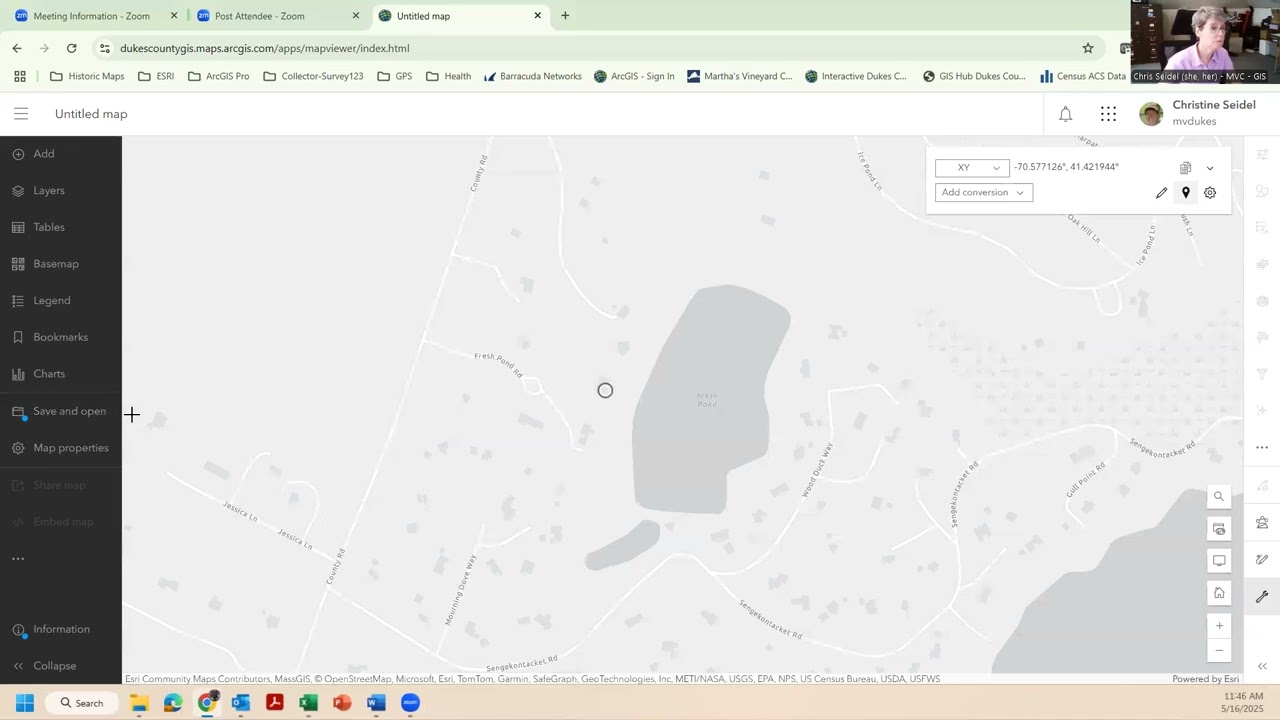This screenshot has width=1280, height=720.
Task: Open Map tools wrench in right toolbar
Action: (x=1262, y=597)
